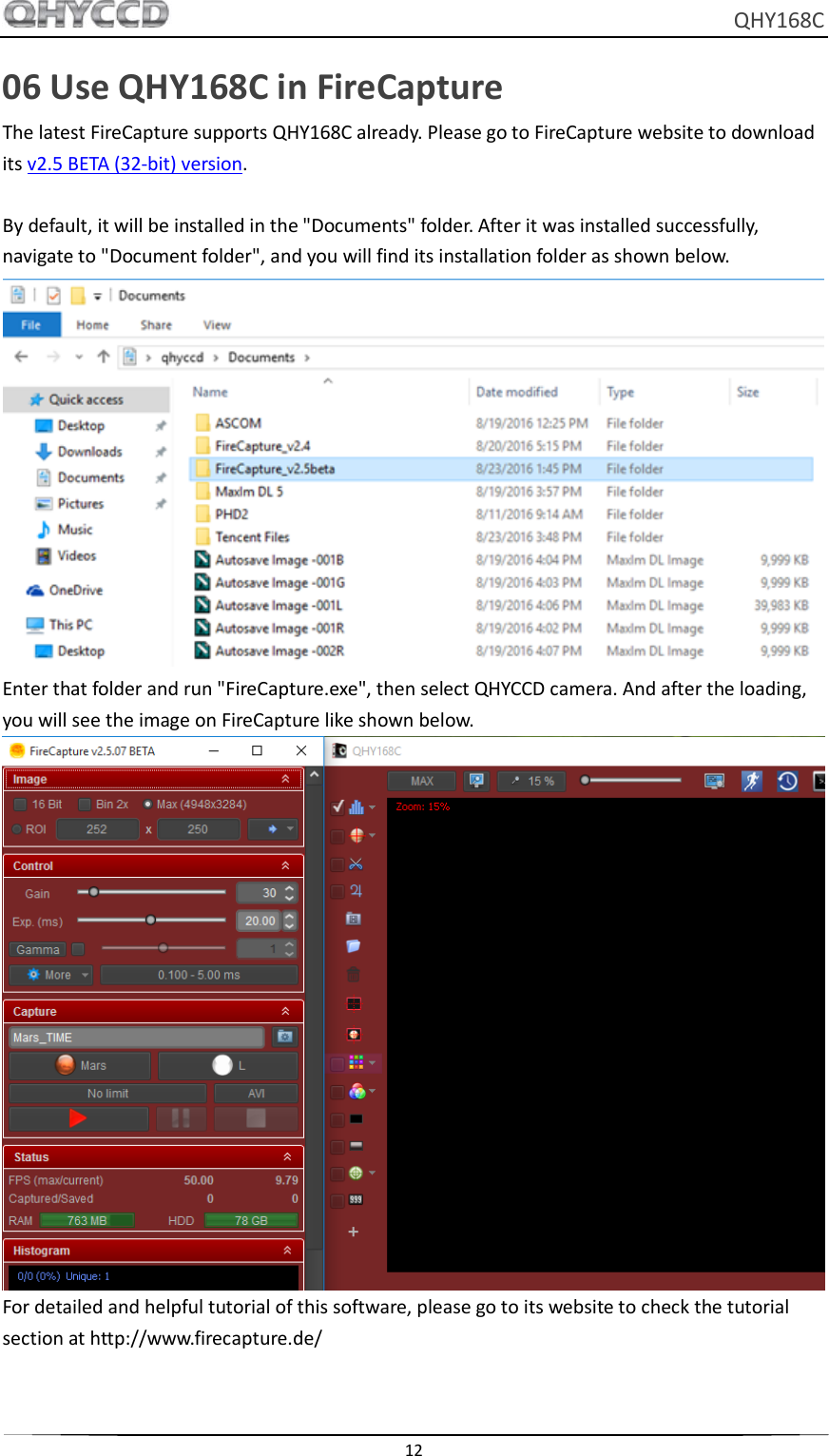Screen dimensions: 829x1456
Task: Select the rotate image icon in sidebar
Action: 357,891
